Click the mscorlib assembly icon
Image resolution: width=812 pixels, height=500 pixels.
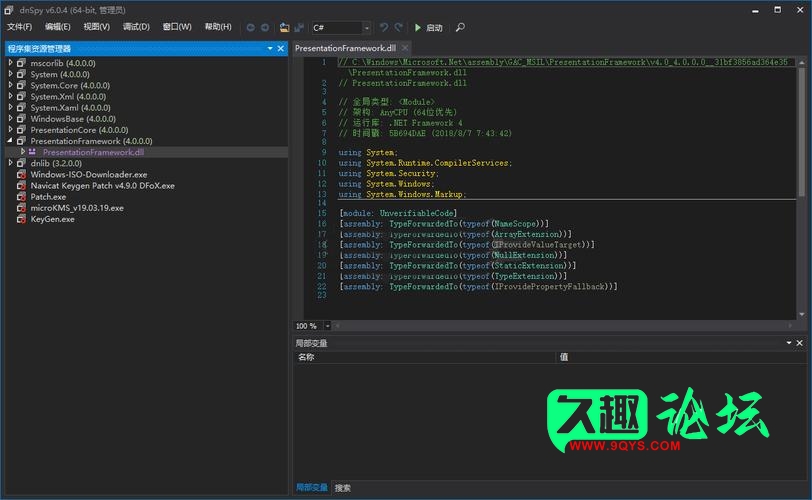(21, 63)
